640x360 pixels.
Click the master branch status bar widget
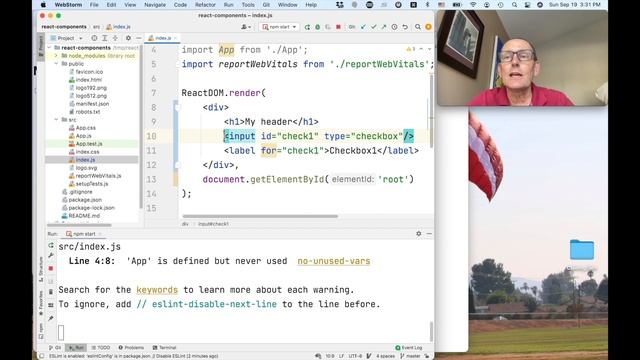[410, 356]
